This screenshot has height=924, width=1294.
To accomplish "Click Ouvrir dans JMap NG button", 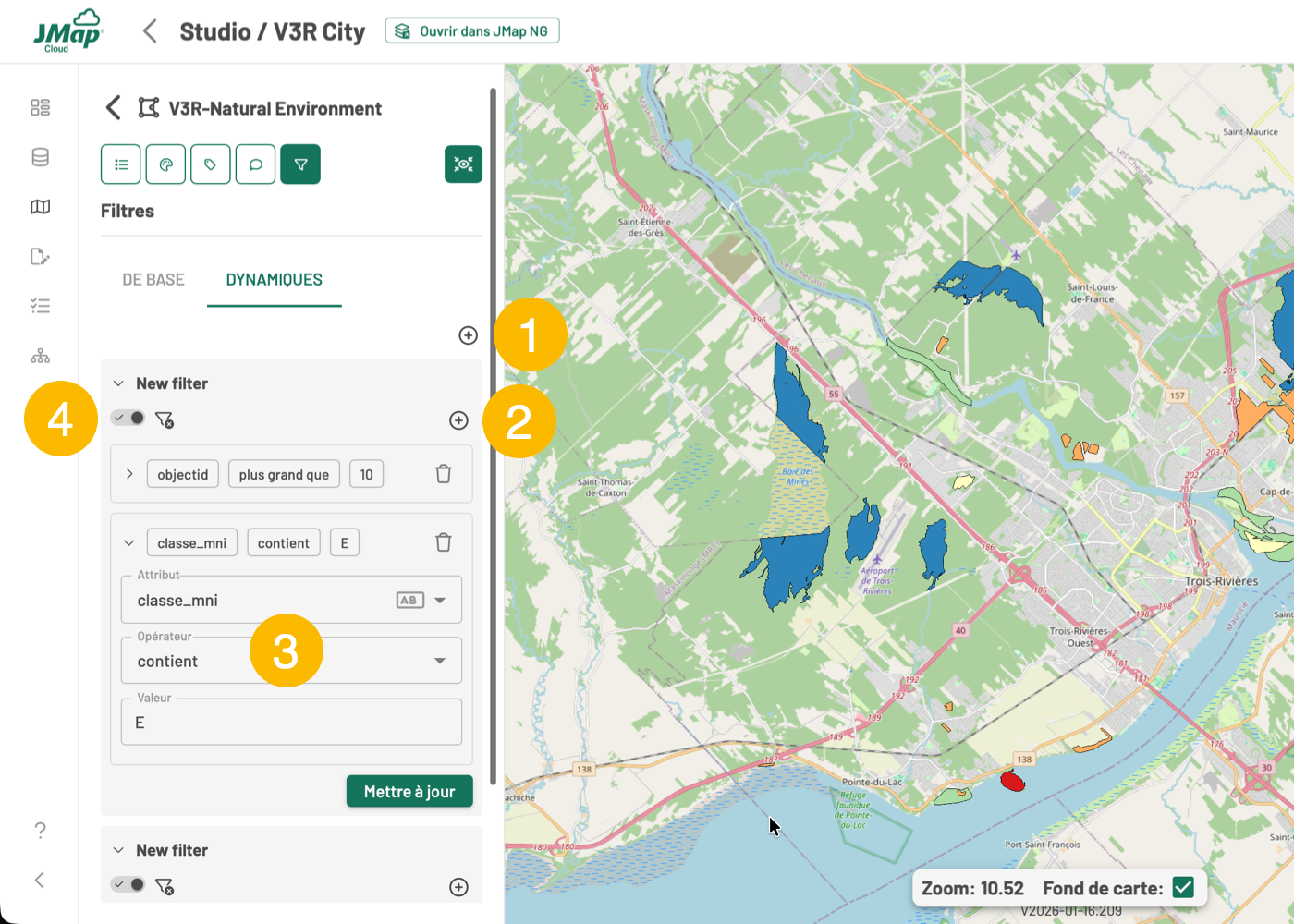I will pos(472,31).
